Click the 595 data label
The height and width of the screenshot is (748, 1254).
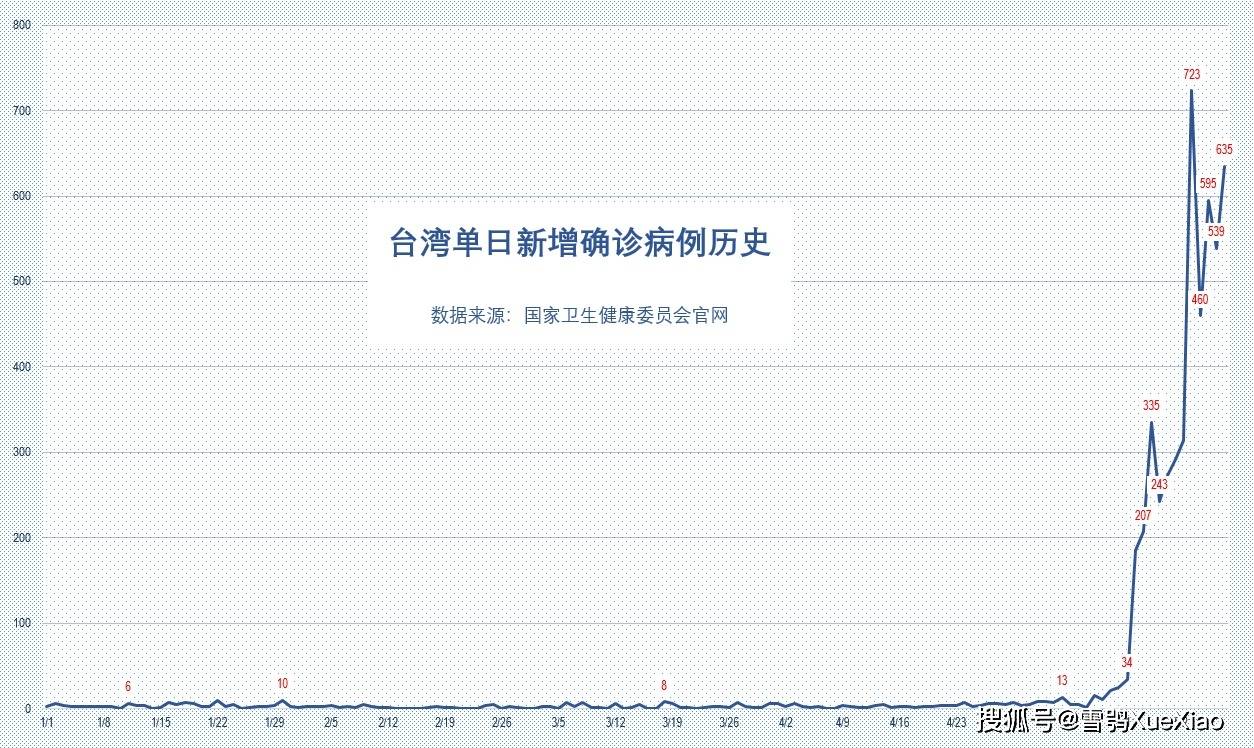(x=1208, y=184)
